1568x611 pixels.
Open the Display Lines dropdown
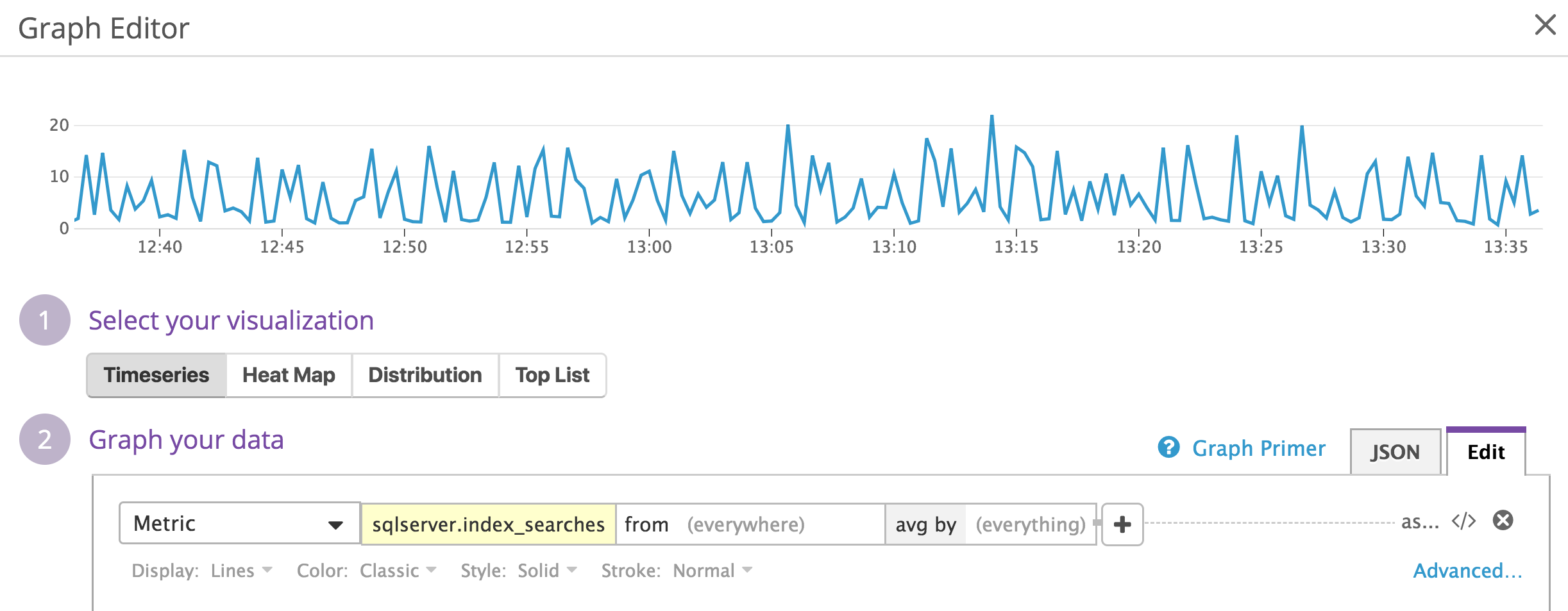pos(240,570)
